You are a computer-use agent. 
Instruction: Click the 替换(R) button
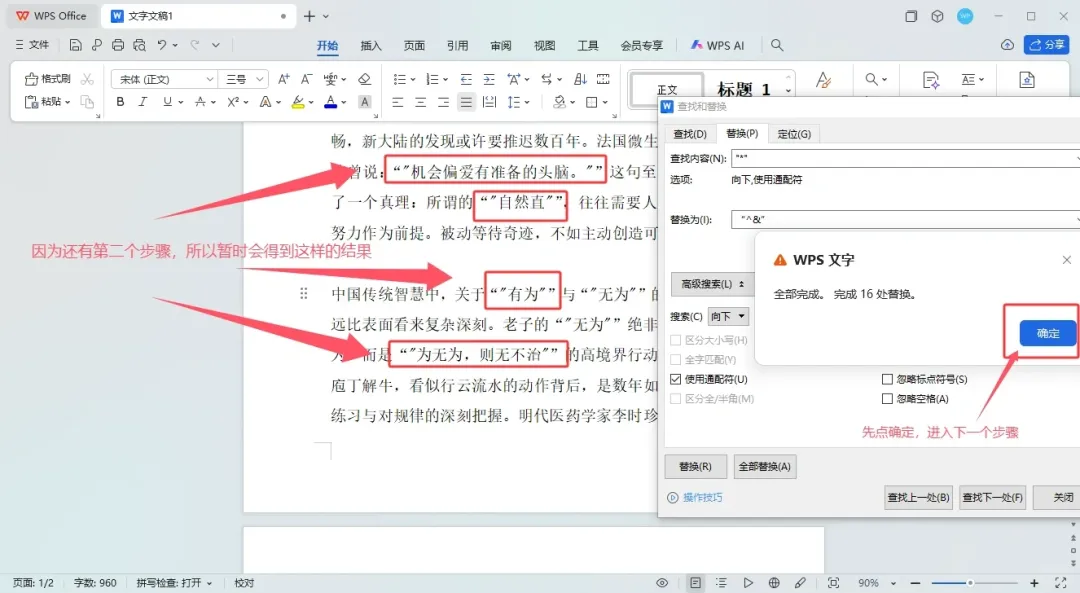(x=696, y=466)
